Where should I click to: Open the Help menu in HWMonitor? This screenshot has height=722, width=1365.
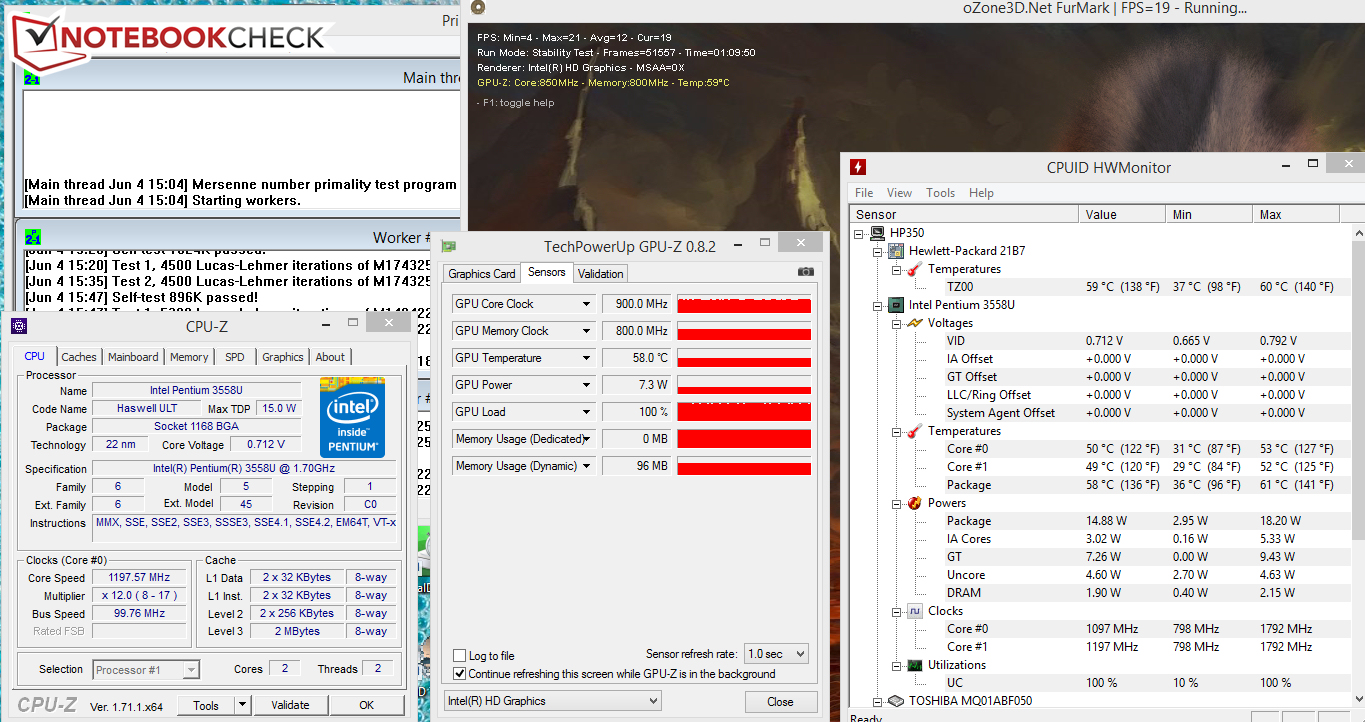(x=981, y=193)
